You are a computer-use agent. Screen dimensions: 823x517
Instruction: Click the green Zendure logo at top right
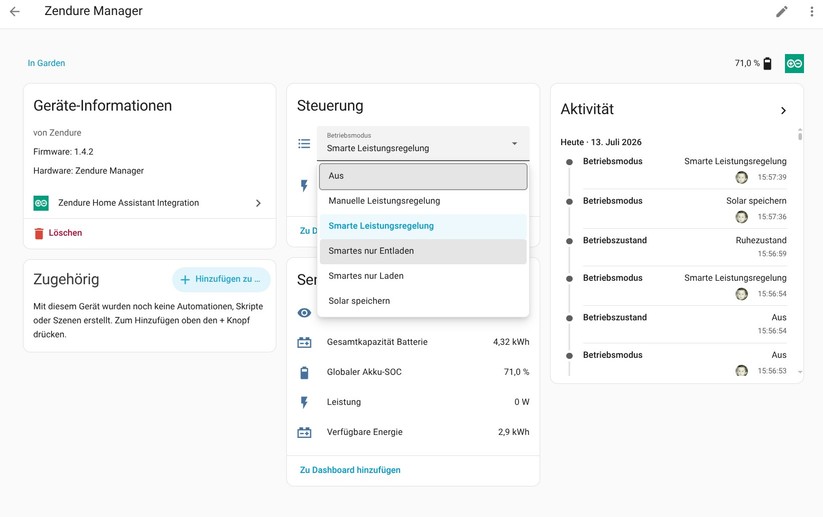(794, 64)
